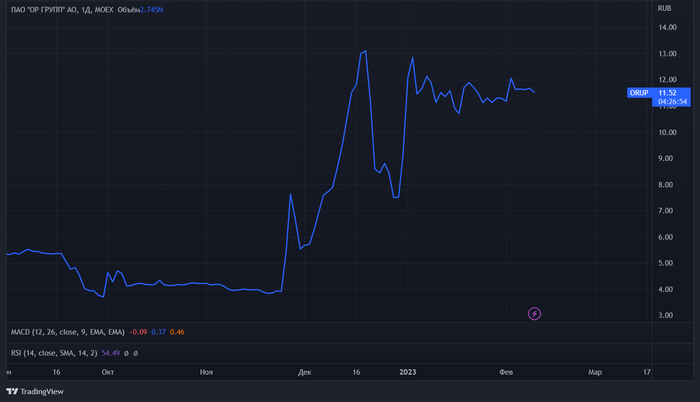Click the 3.00 price scale label
This screenshot has height=402, width=700.
(x=667, y=315)
